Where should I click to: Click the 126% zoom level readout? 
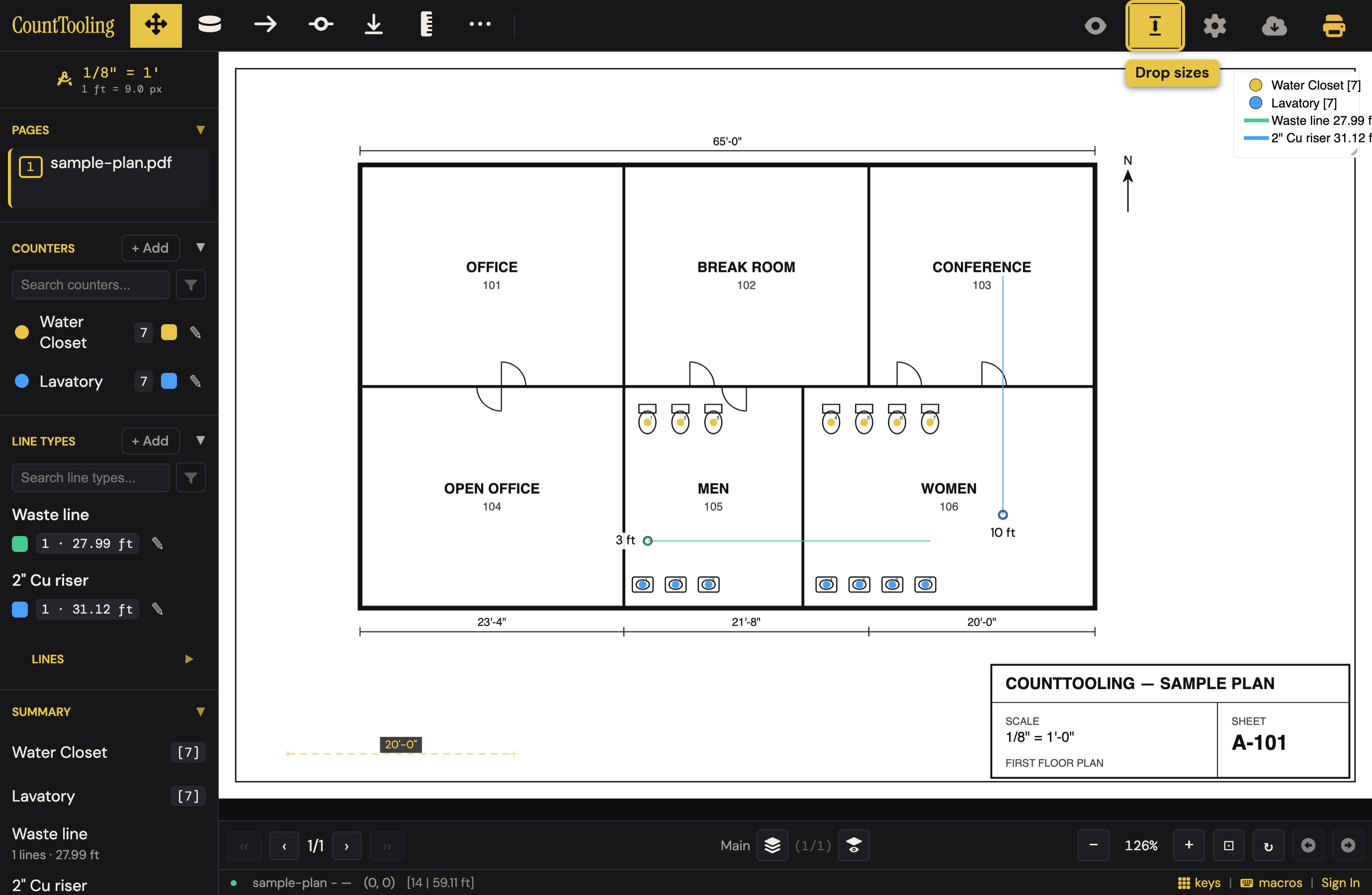1141,845
